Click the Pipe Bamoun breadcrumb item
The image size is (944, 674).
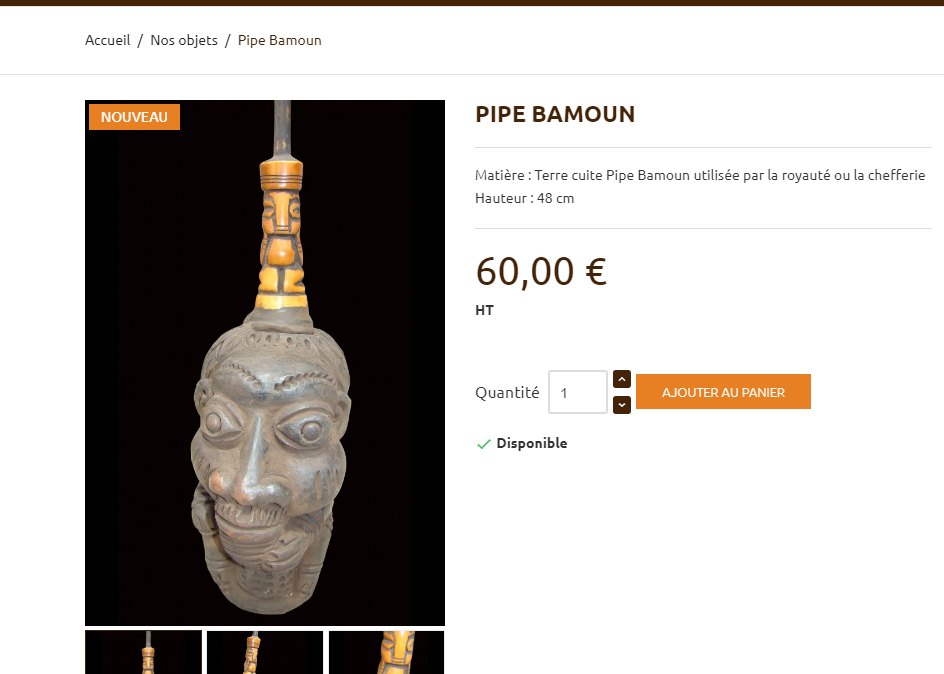279,40
